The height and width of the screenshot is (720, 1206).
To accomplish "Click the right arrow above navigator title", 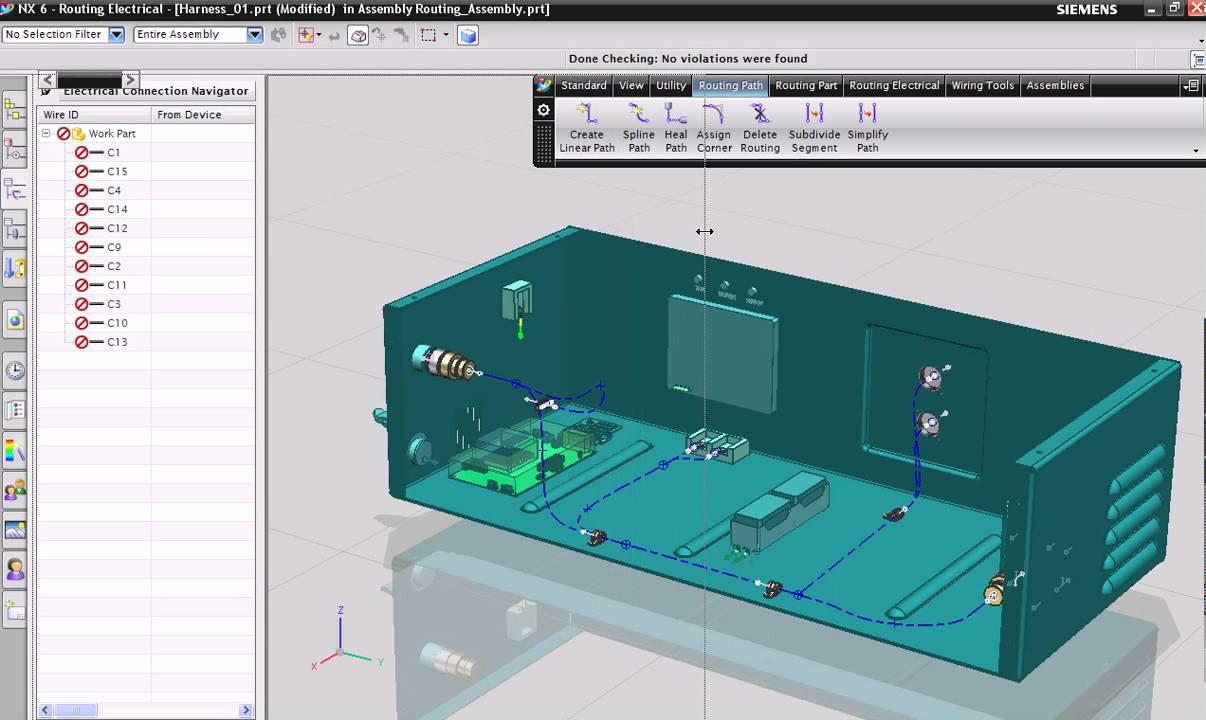I will point(129,79).
